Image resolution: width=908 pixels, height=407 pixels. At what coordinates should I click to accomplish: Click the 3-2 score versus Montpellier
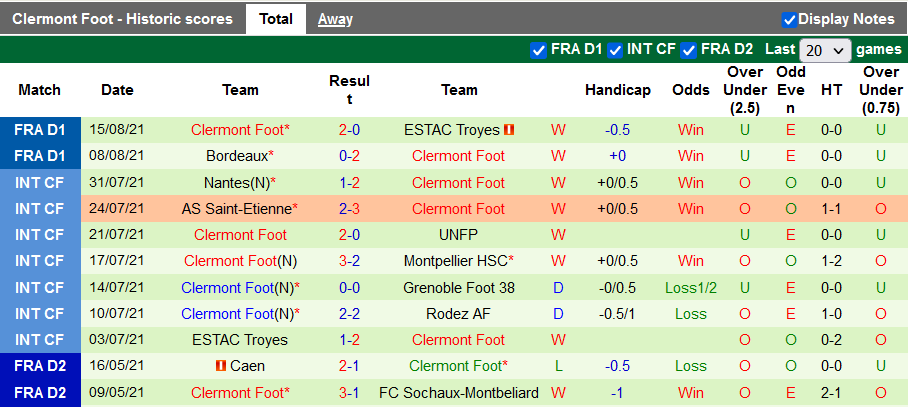point(349,261)
